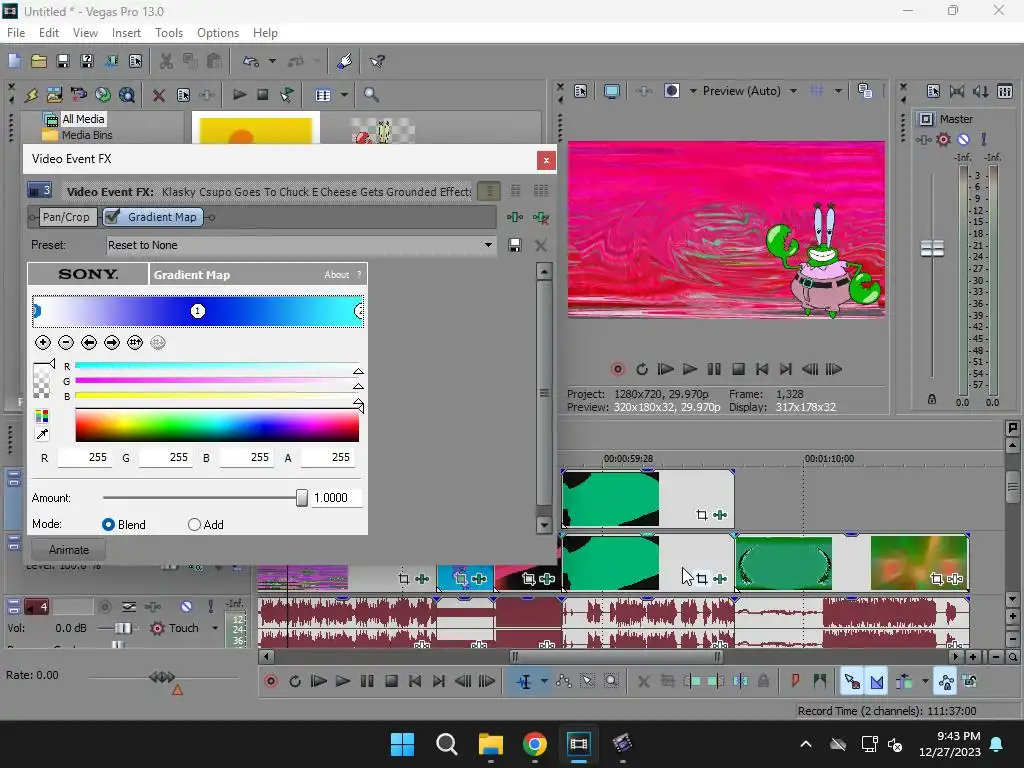Viewport: 1024px width, 768px height.
Task: Open the auto ripple mode dropdown arrow
Action: [925, 682]
